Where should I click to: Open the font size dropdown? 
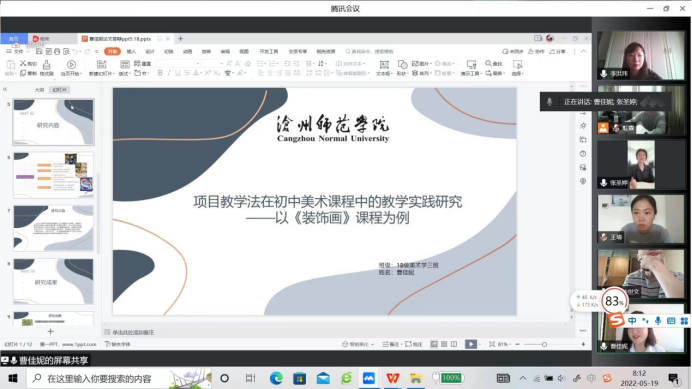pos(213,64)
